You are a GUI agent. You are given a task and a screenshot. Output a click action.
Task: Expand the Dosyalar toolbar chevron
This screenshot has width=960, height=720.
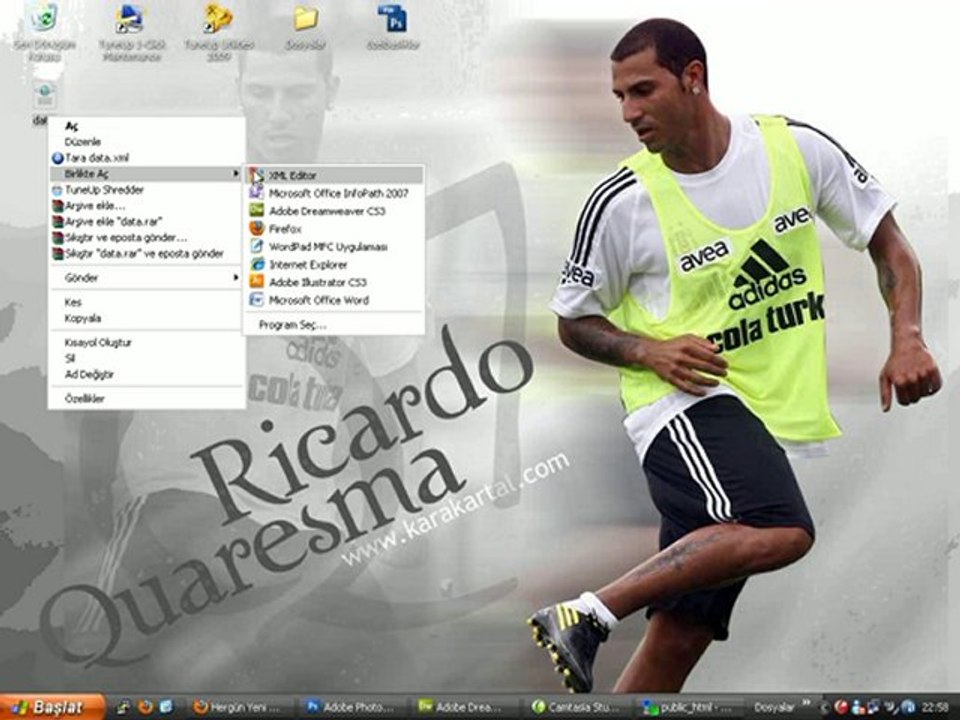click(x=806, y=703)
